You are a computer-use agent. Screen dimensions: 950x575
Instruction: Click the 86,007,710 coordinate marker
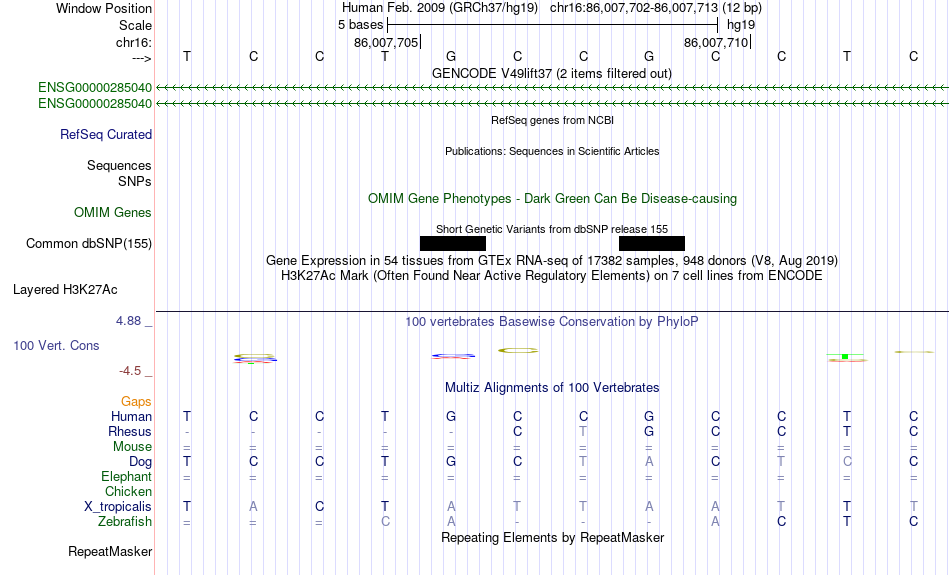[717, 42]
